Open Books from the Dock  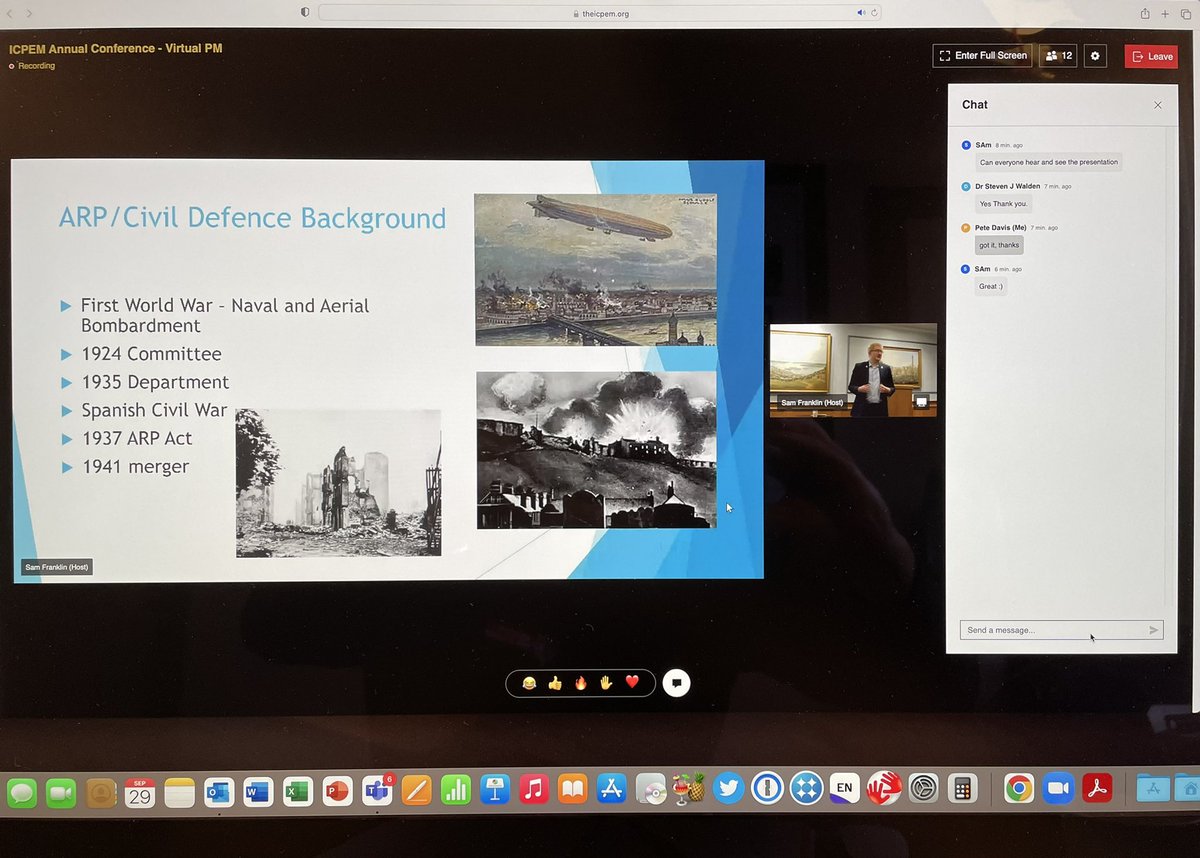[x=572, y=790]
